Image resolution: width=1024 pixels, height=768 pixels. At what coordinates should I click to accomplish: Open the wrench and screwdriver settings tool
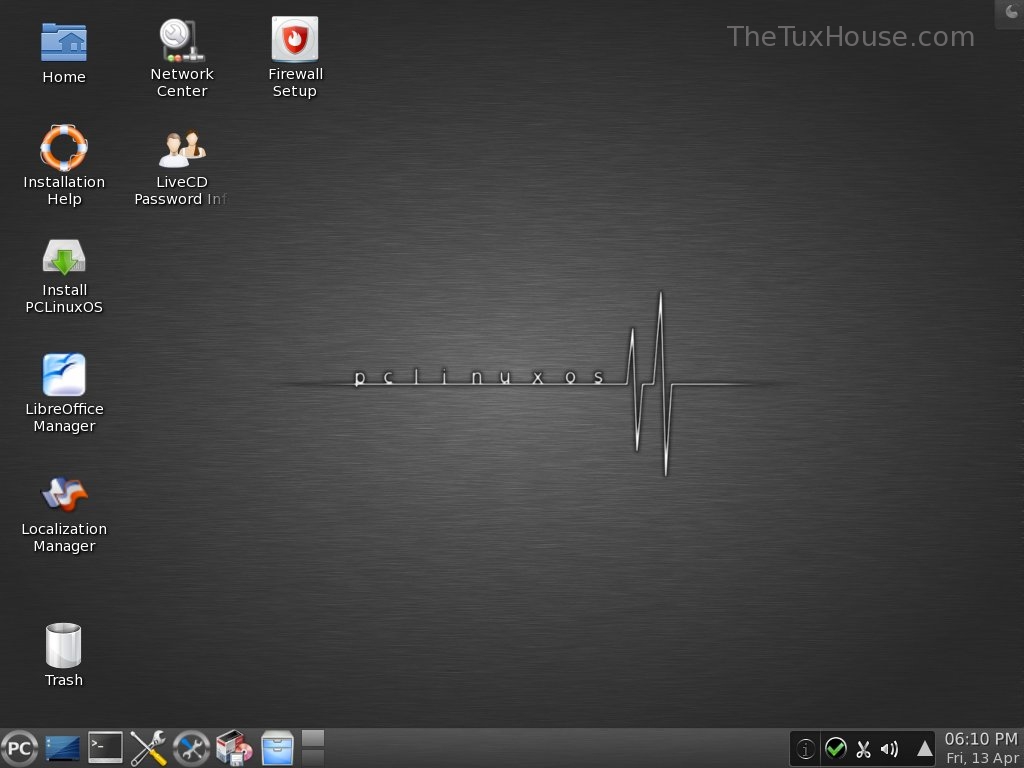coord(148,748)
